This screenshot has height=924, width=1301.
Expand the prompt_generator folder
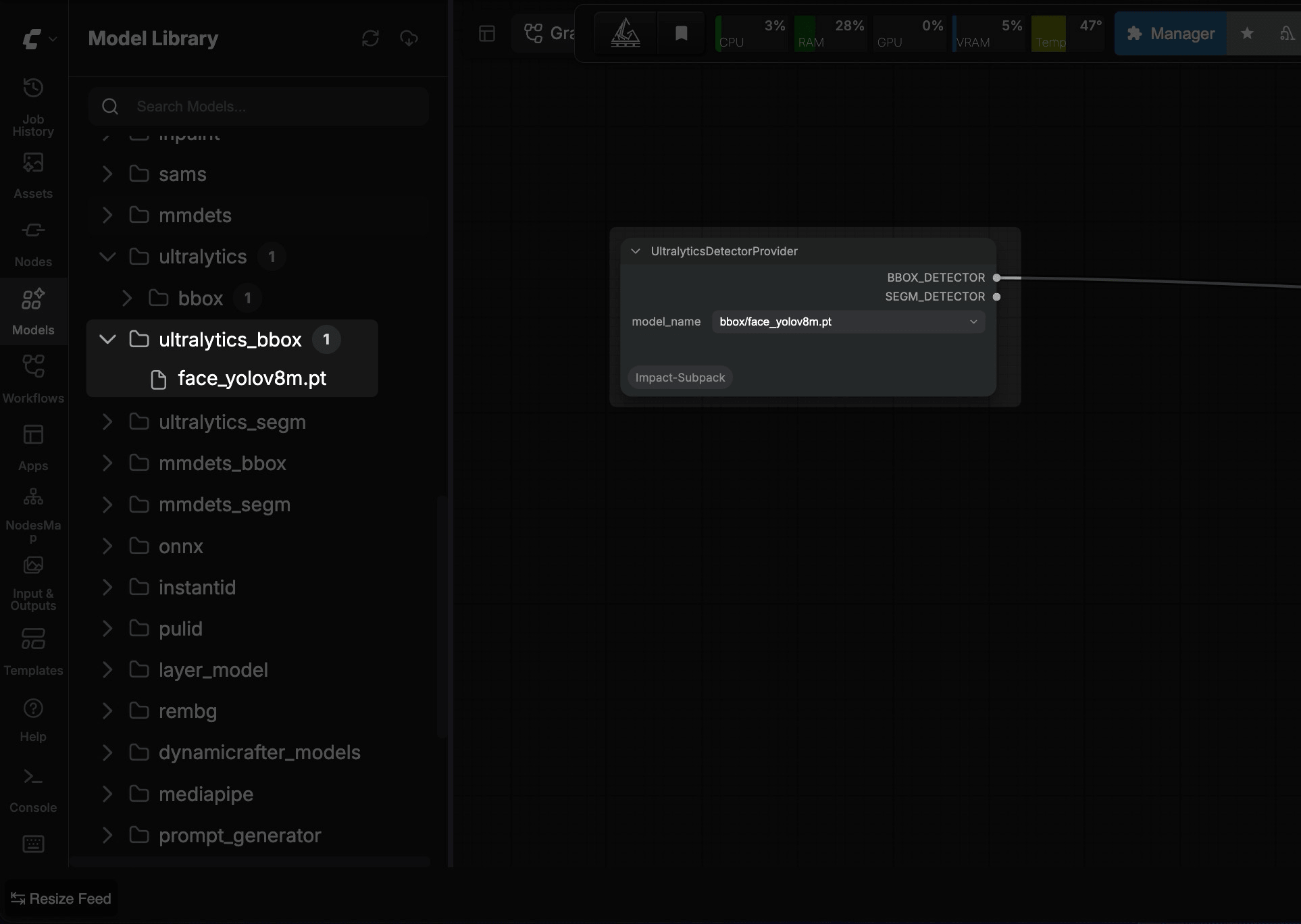coord(107,836)
